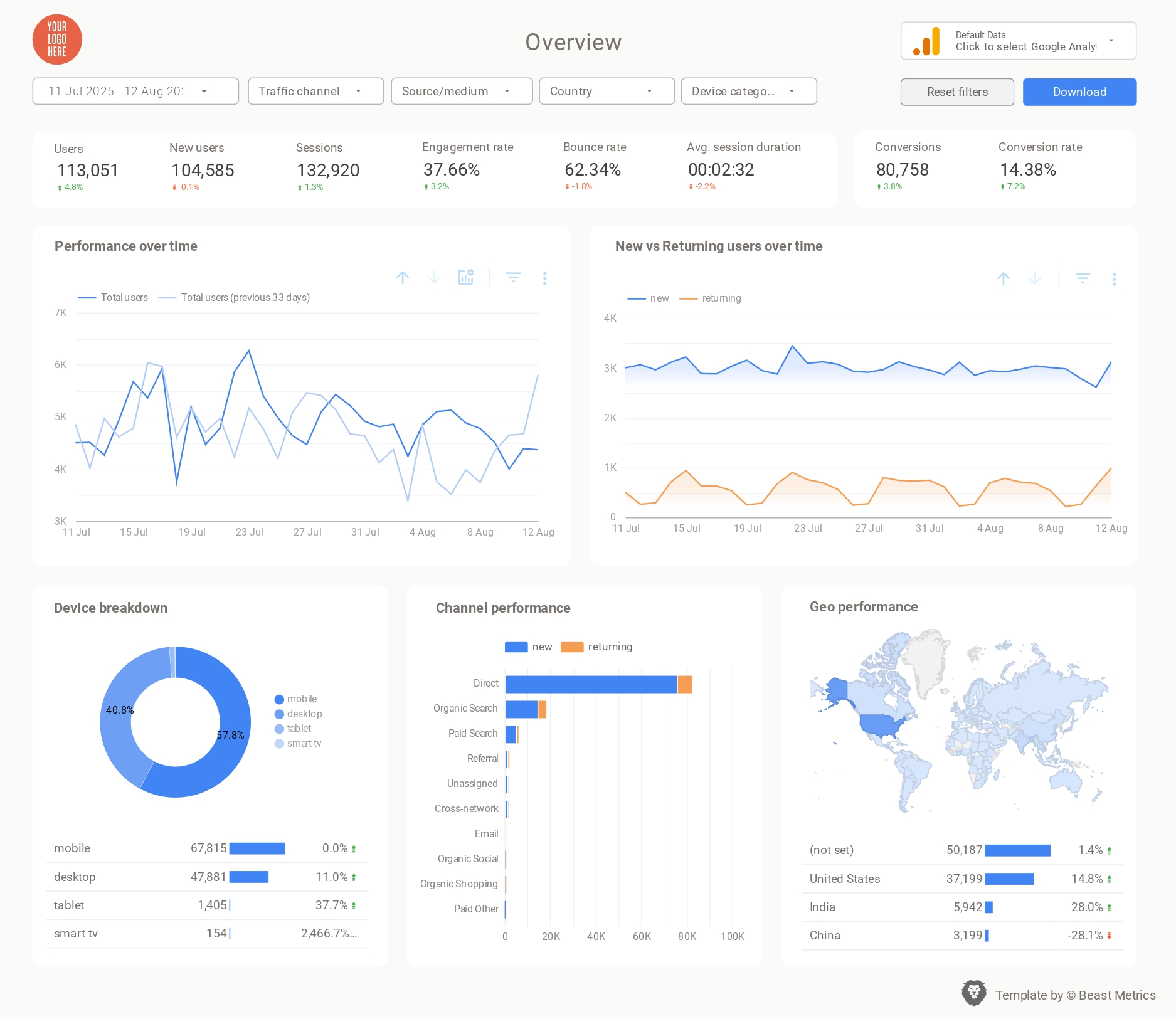Image resolution: width=1176 pixels, height=1019 pixels.
Task: Toggle new series legend in New vs Returning chart
Action: coord(649,298)
